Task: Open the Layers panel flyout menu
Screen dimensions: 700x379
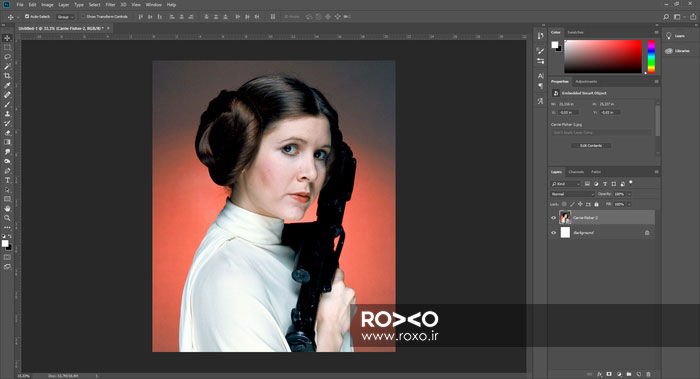Action: [656, 172]
